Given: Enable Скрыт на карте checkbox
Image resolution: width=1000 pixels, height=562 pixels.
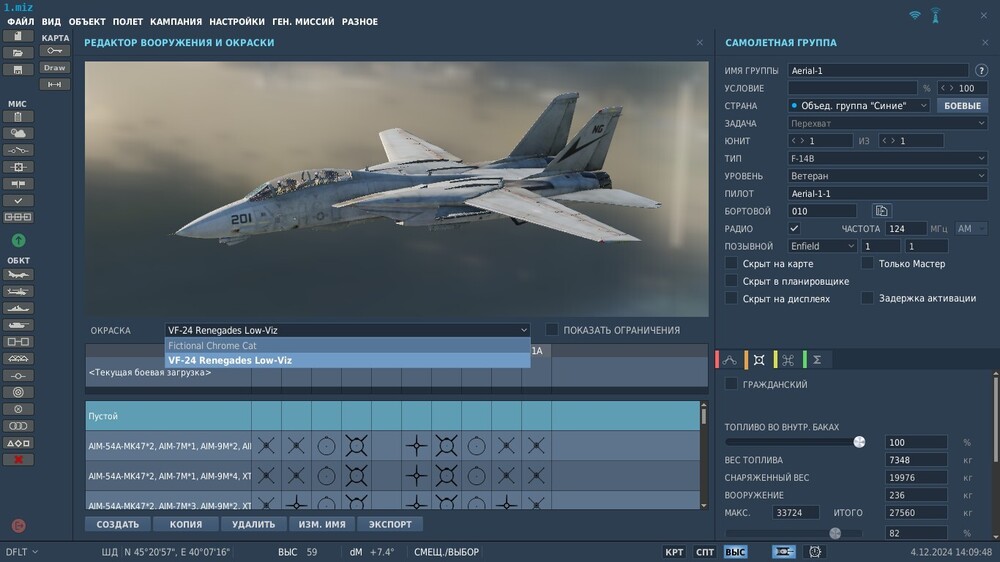Looking at the screenshot, I should 732,263.
